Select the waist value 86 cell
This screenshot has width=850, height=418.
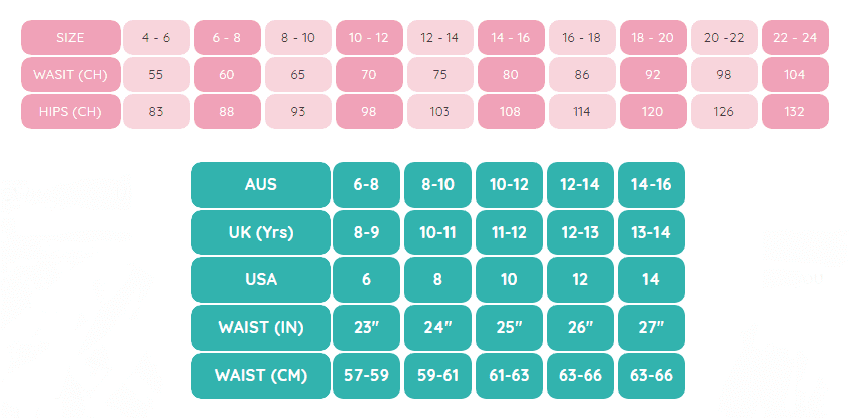click(582, 74)
